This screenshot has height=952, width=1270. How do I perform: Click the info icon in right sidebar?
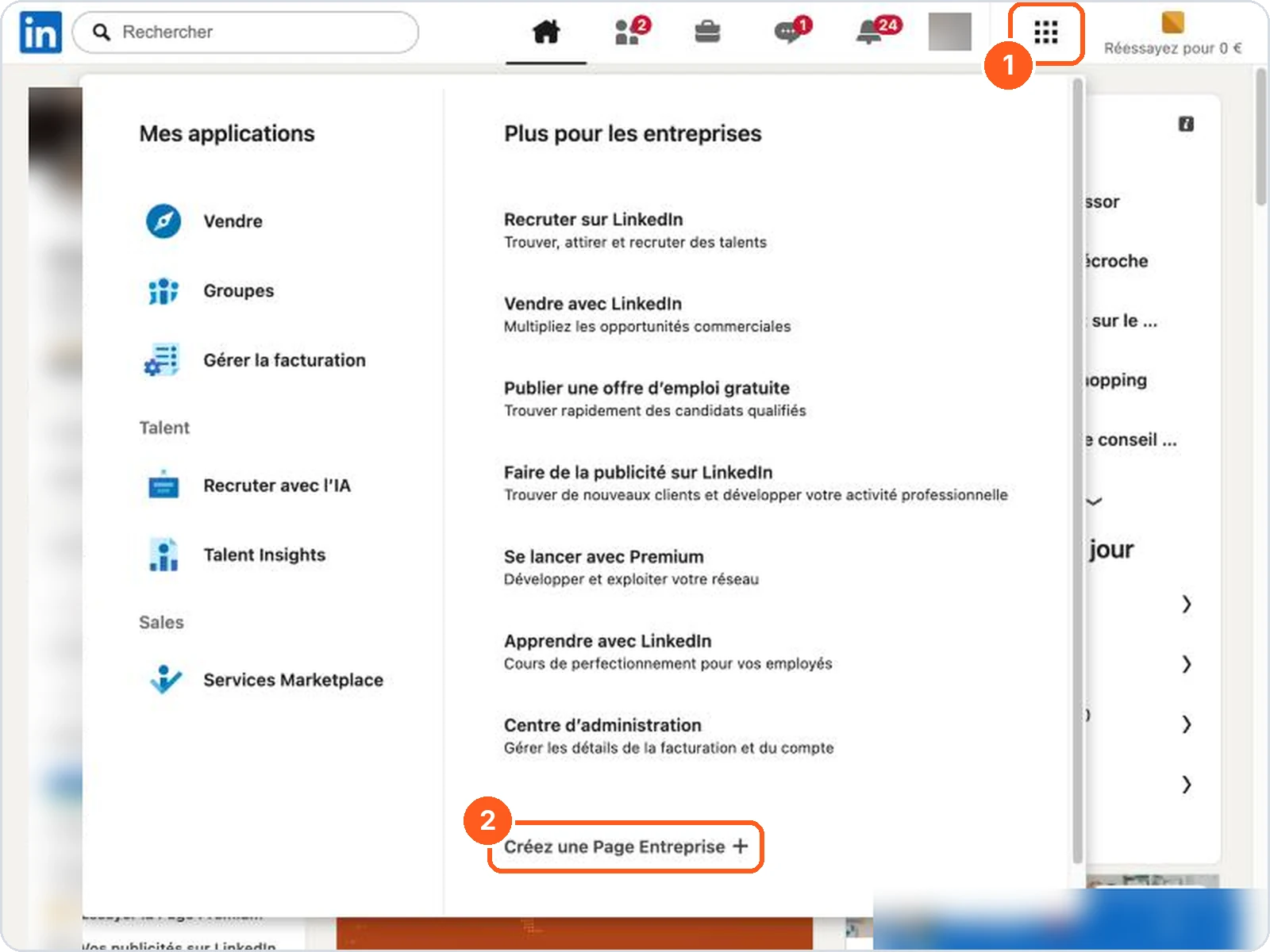tap(1186, 124)
